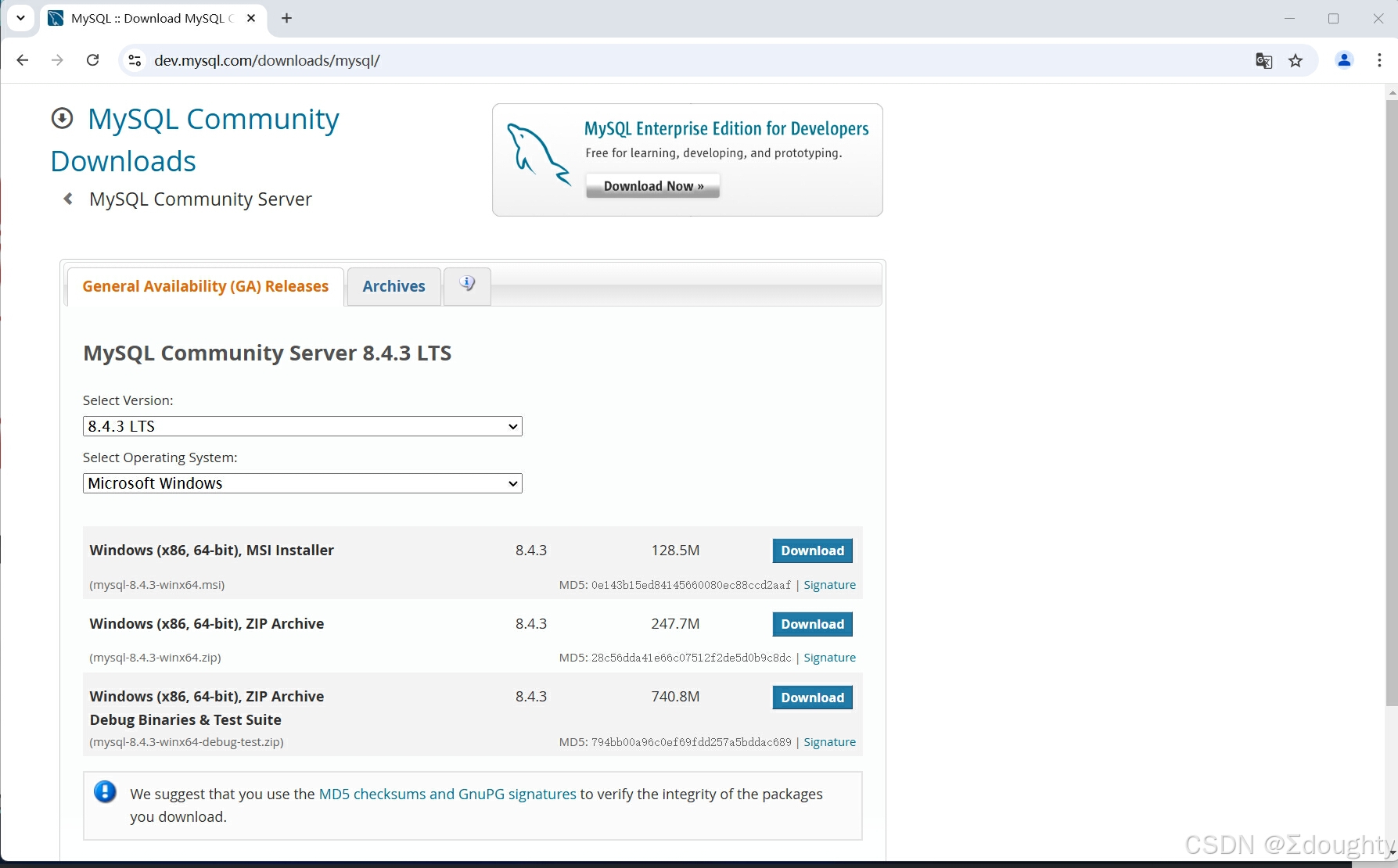Click MySQL Enterprise Edition for Developers title
Viewport: 1398px width, 868px height.
point(726,128)
